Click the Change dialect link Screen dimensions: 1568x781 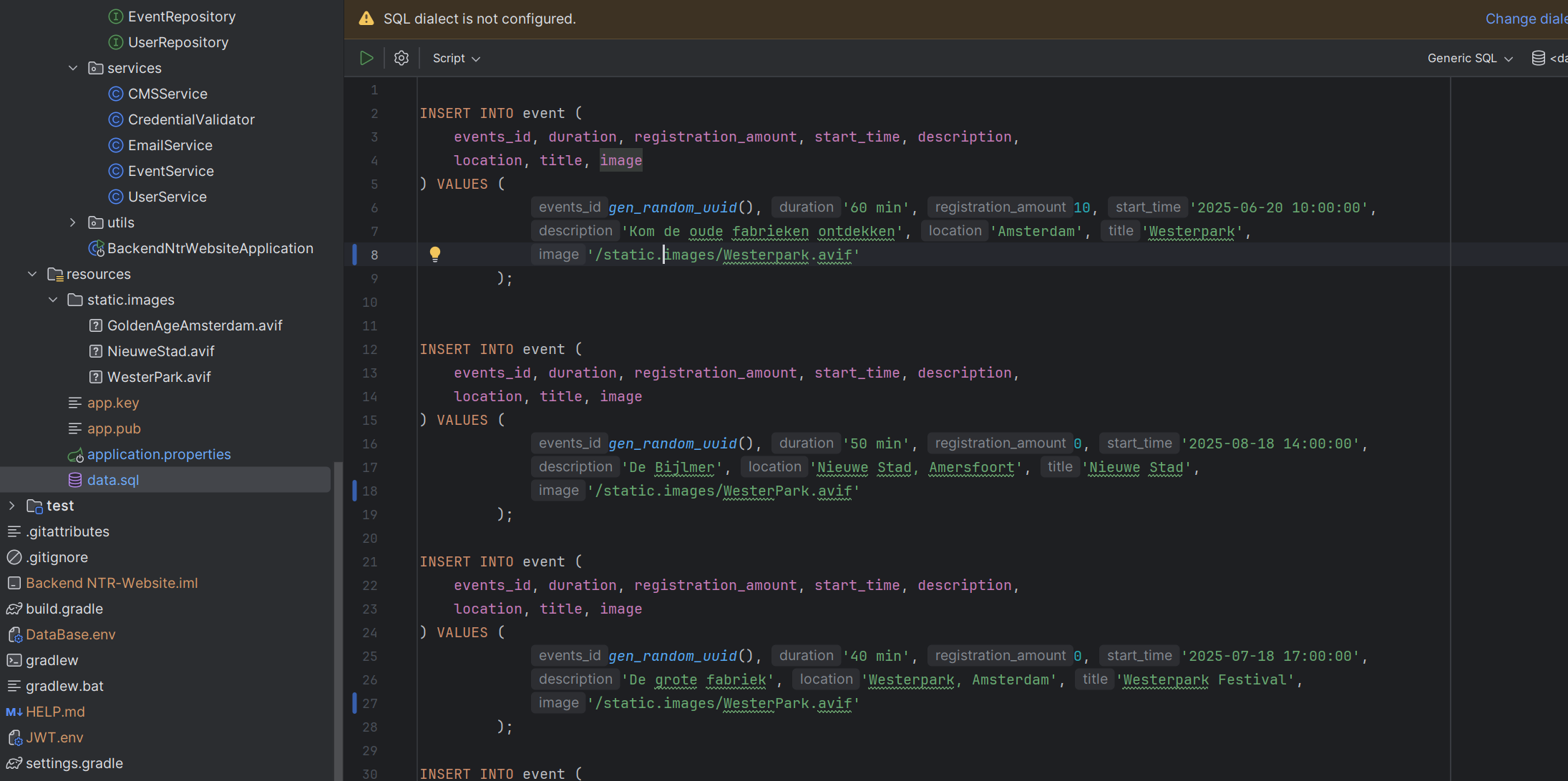coord(1525,19)
